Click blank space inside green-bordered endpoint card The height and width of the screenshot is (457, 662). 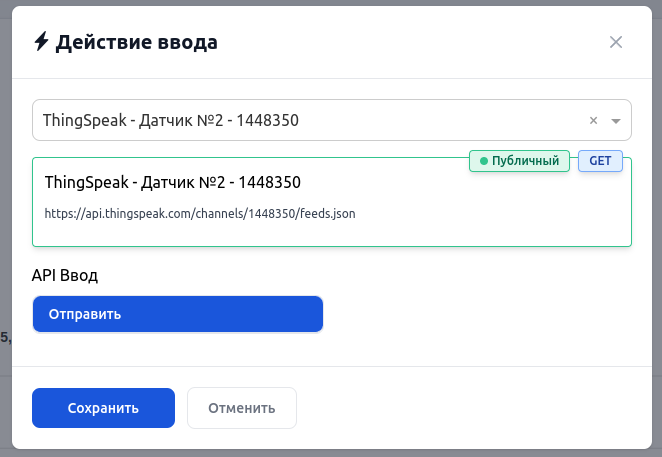tap(500, 215)
